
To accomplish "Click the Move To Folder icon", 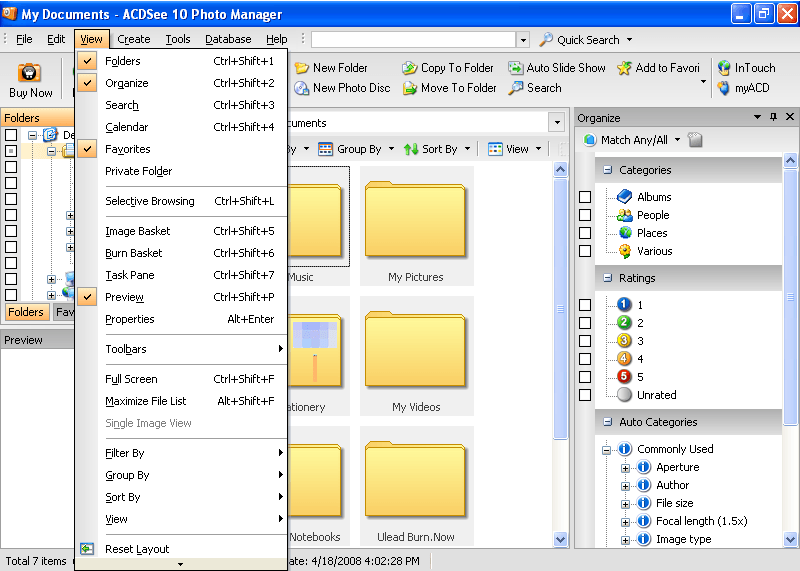I will (409, 88).
